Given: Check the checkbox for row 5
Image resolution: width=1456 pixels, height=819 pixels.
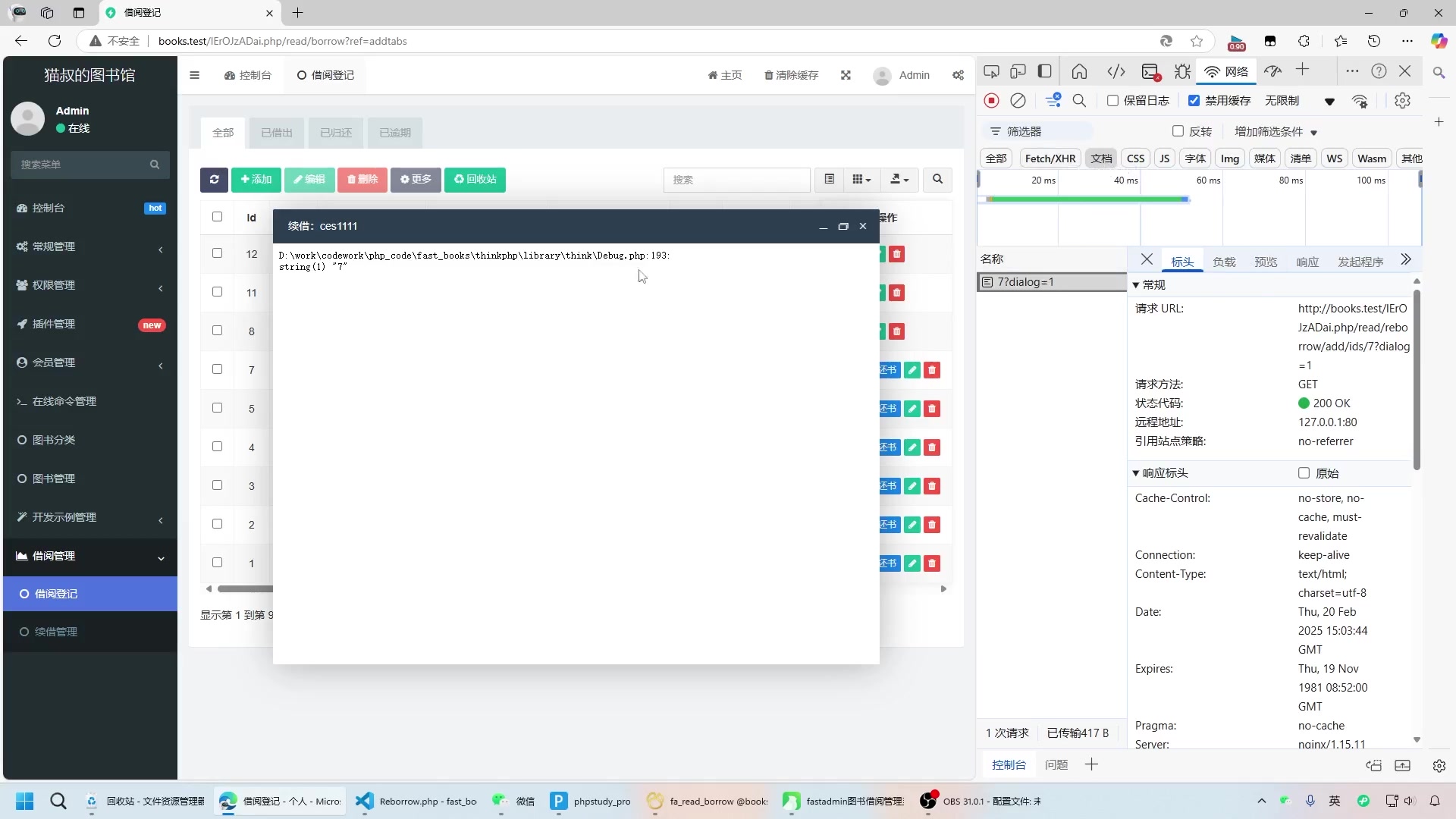Looking at the screenshot, I should pos(218,408).
